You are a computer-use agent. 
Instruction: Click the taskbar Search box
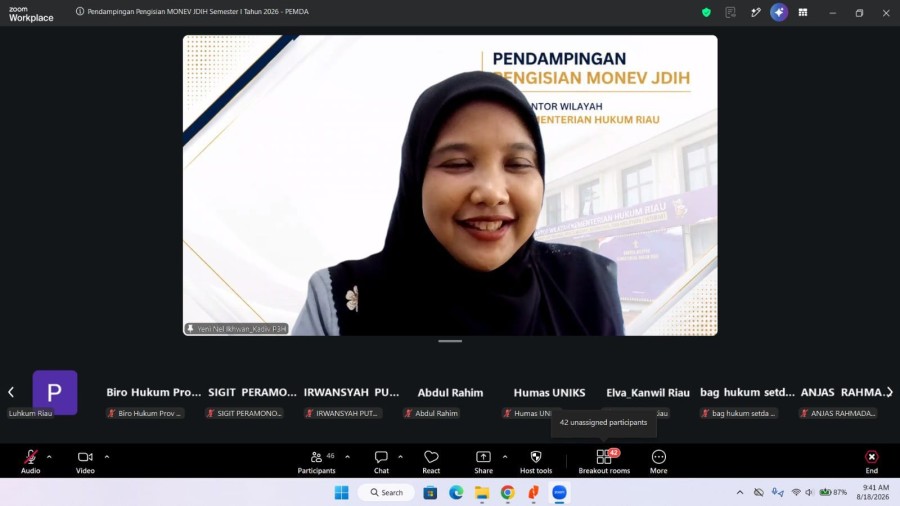tap(386, 492)
